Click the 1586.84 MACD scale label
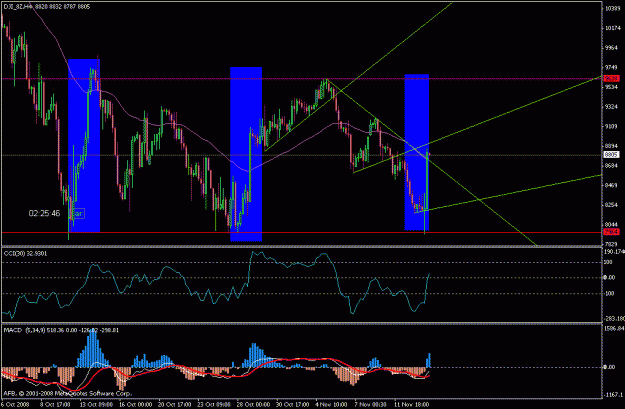 [614, 328]
